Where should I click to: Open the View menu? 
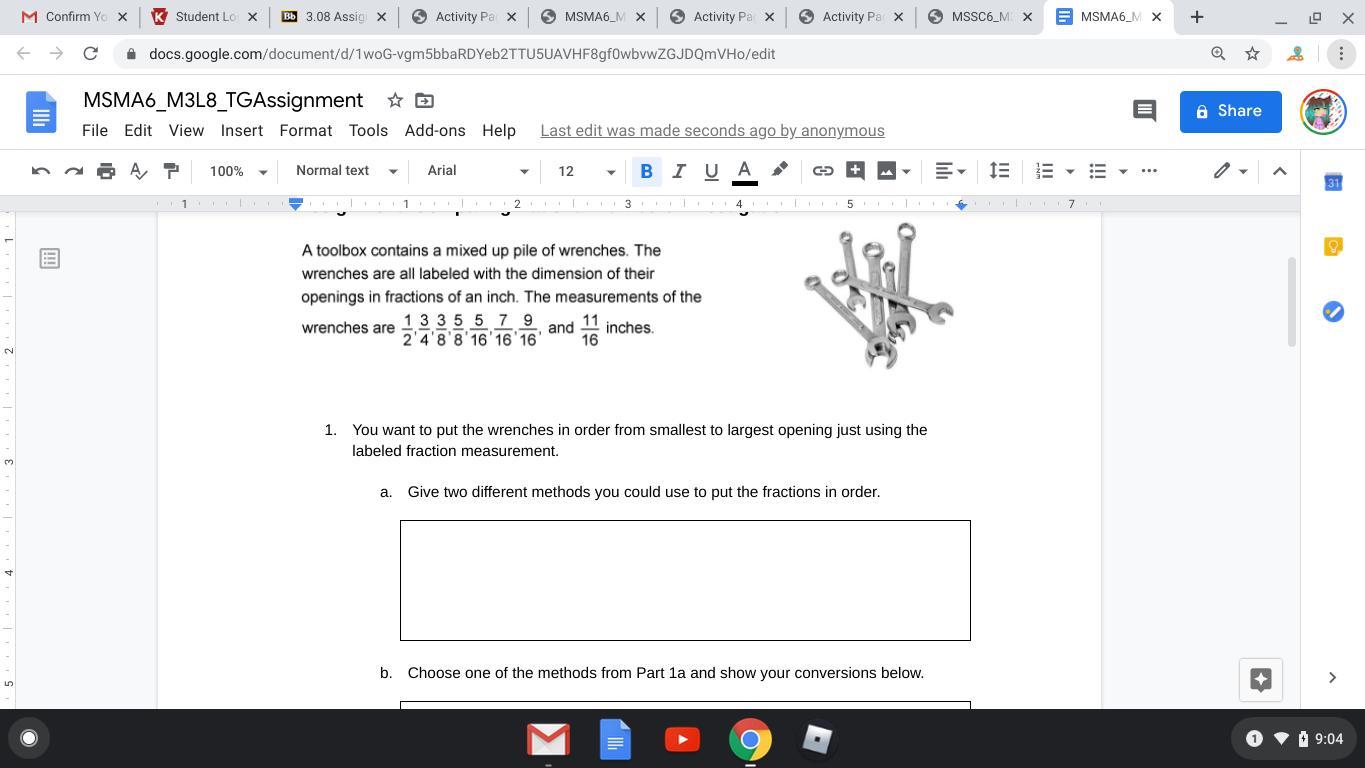[x=186, y=131]
